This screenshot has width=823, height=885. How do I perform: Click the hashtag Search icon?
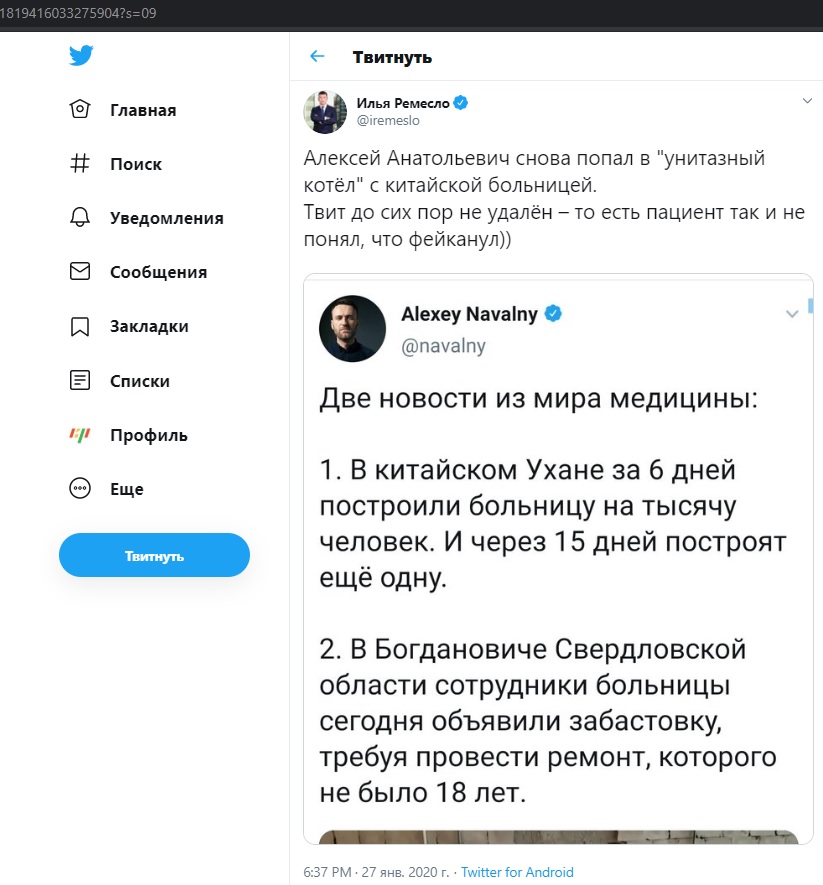tap(80, 164)
